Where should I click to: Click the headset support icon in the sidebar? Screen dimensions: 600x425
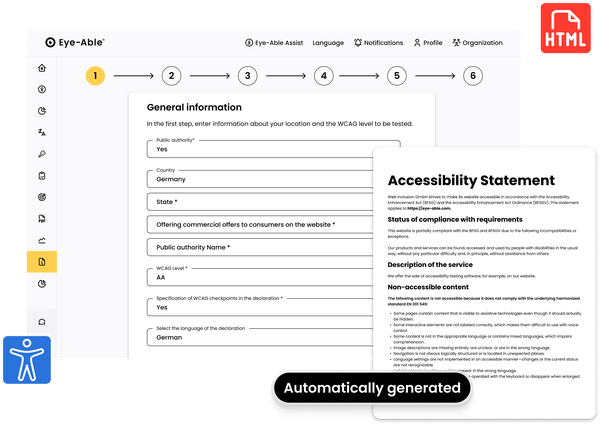42,322
